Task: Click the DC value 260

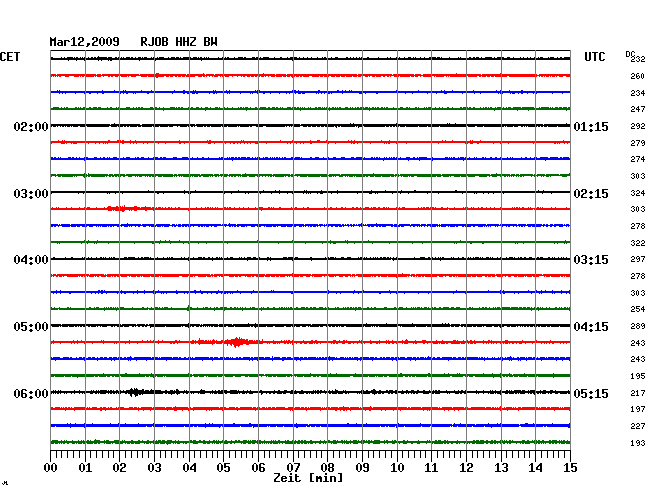Action: point(638,76)
